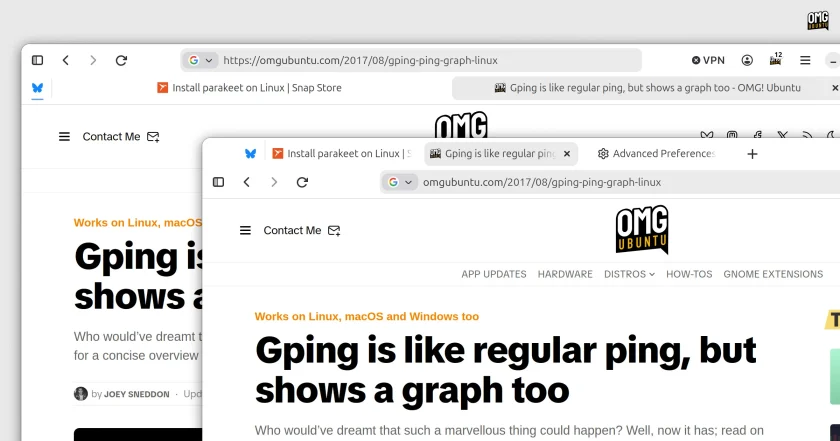Switch to Advanced Preferences tab
The image size is (840, 441).
click(x=656, y=154)
